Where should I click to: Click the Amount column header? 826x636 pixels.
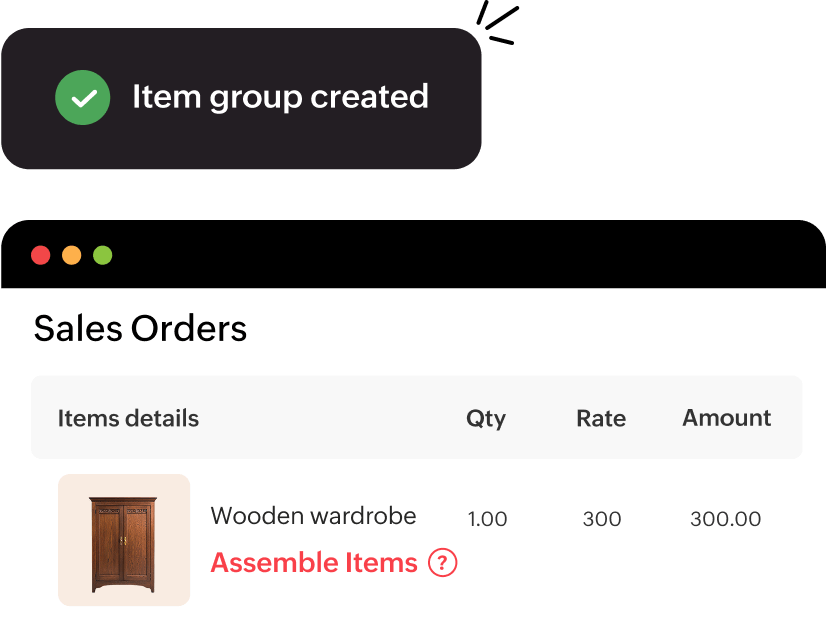coord(726,418)
